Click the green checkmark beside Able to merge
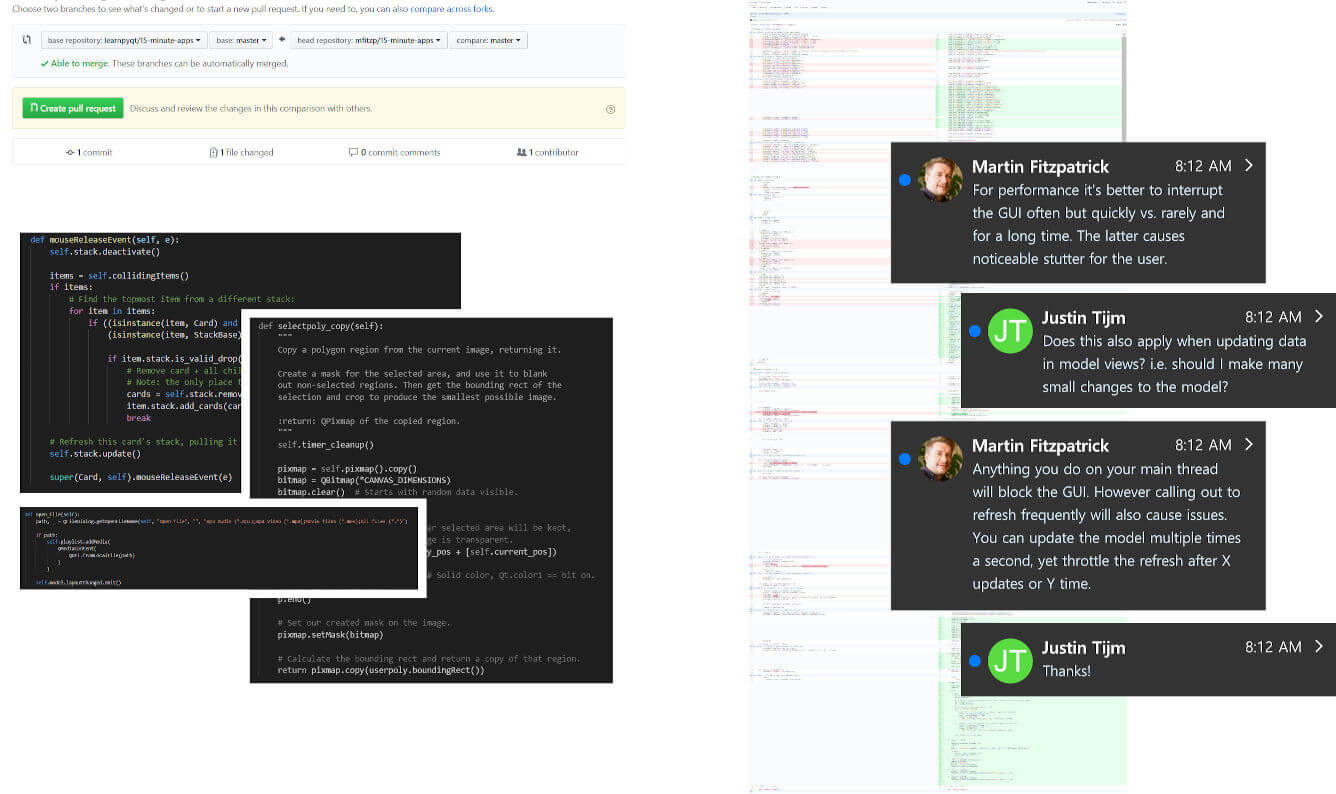 pos(44,63)
